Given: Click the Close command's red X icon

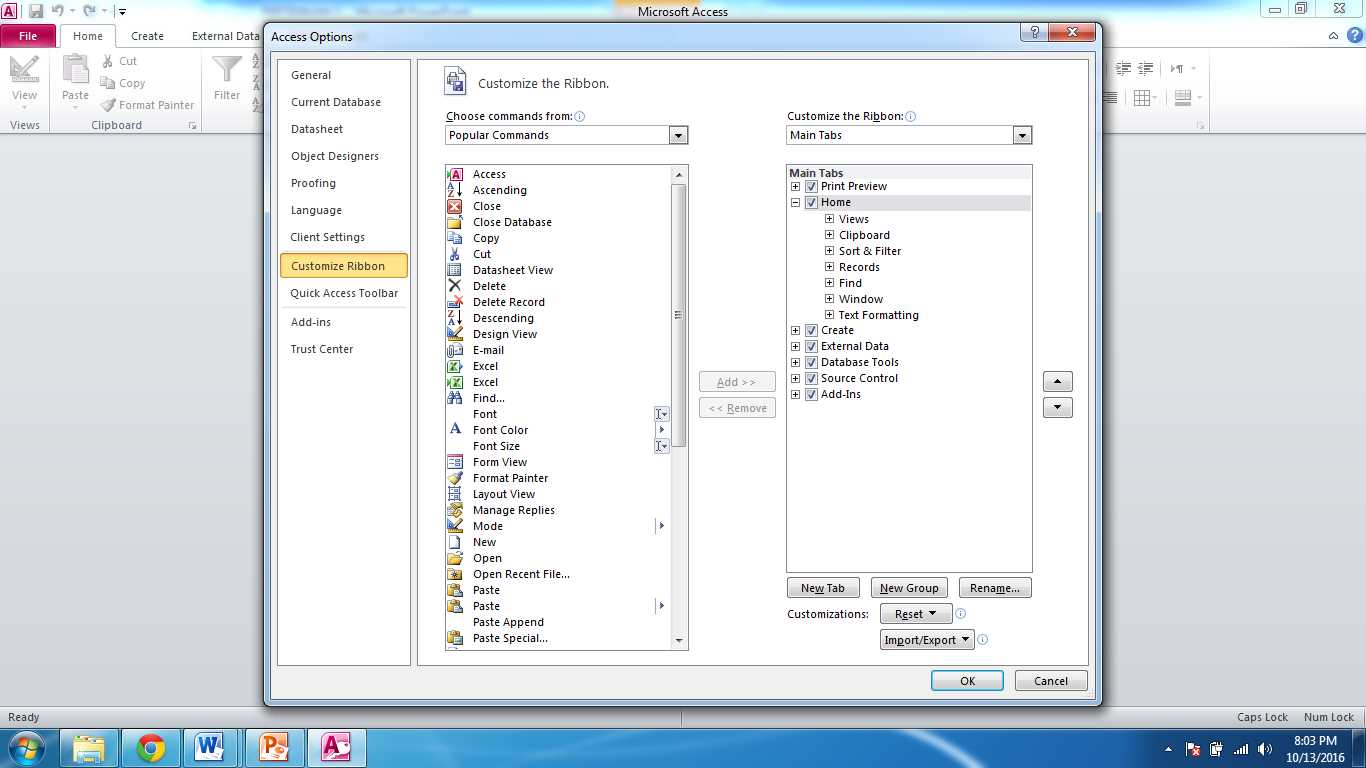Looking at the screenshot, I should pyautogui.click(x=455, y=206).
